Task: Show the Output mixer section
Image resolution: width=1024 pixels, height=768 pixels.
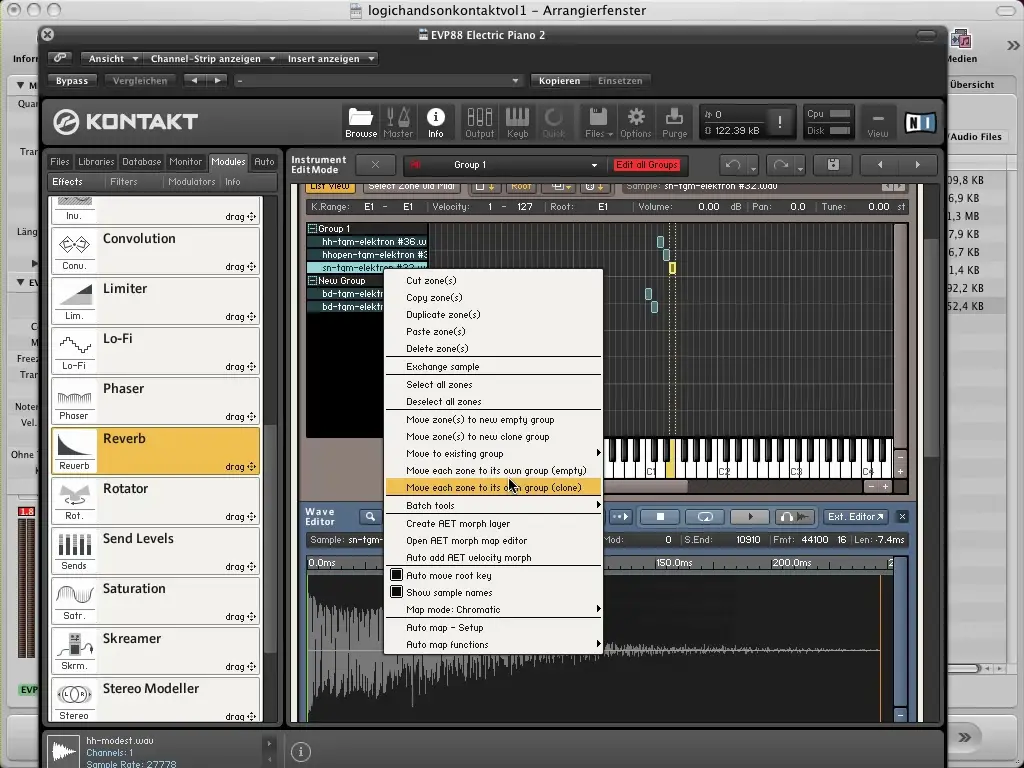Action: click(x=479, y=122)
